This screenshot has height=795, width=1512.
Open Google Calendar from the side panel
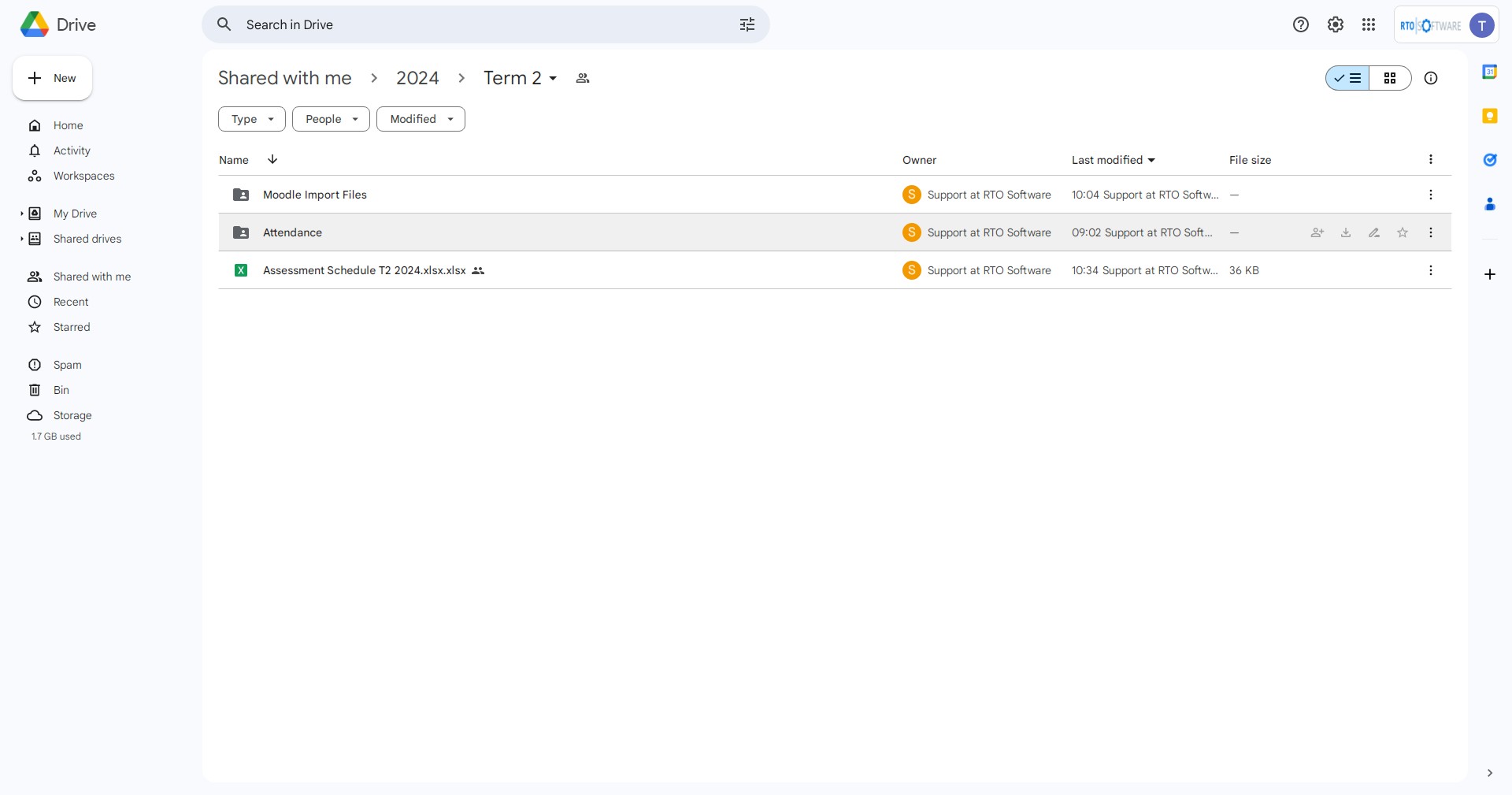[1491, 71]
